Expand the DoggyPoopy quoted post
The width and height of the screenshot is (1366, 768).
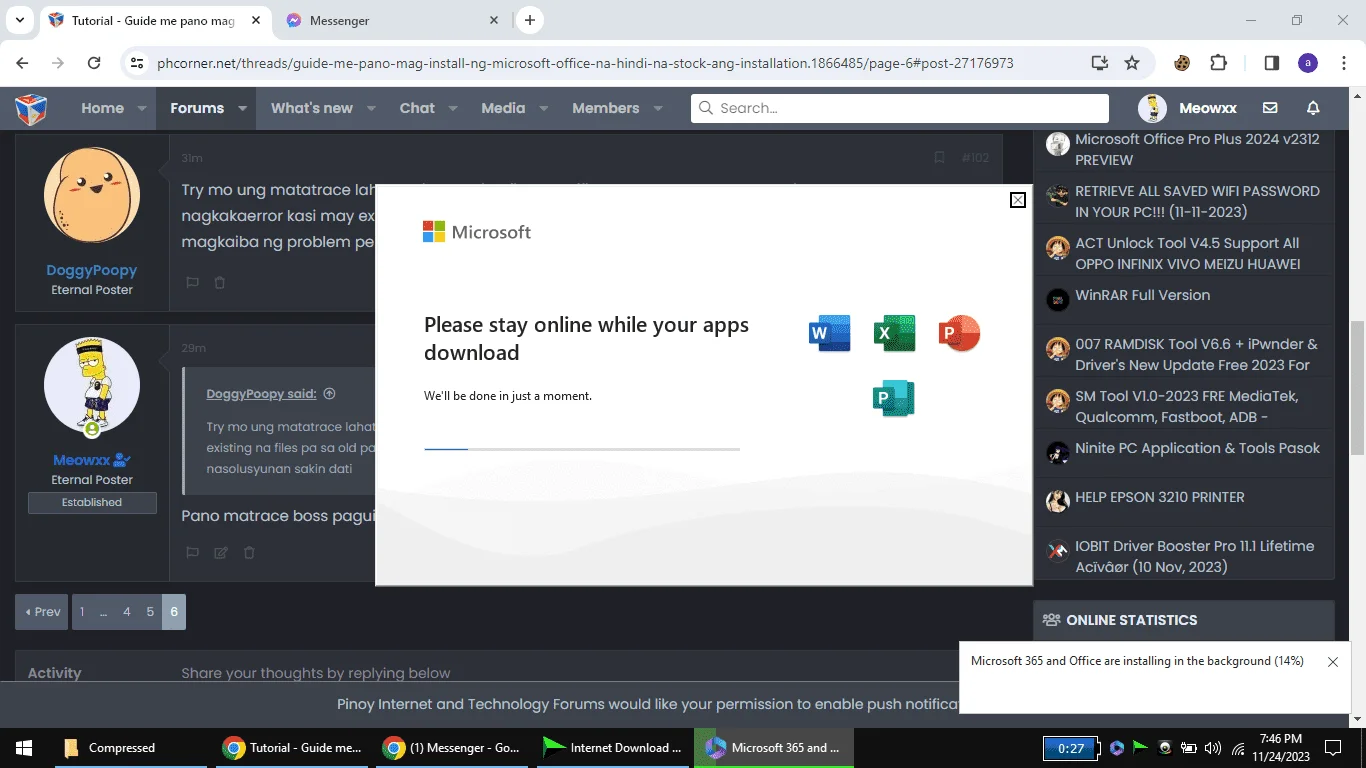coord(329,394)
